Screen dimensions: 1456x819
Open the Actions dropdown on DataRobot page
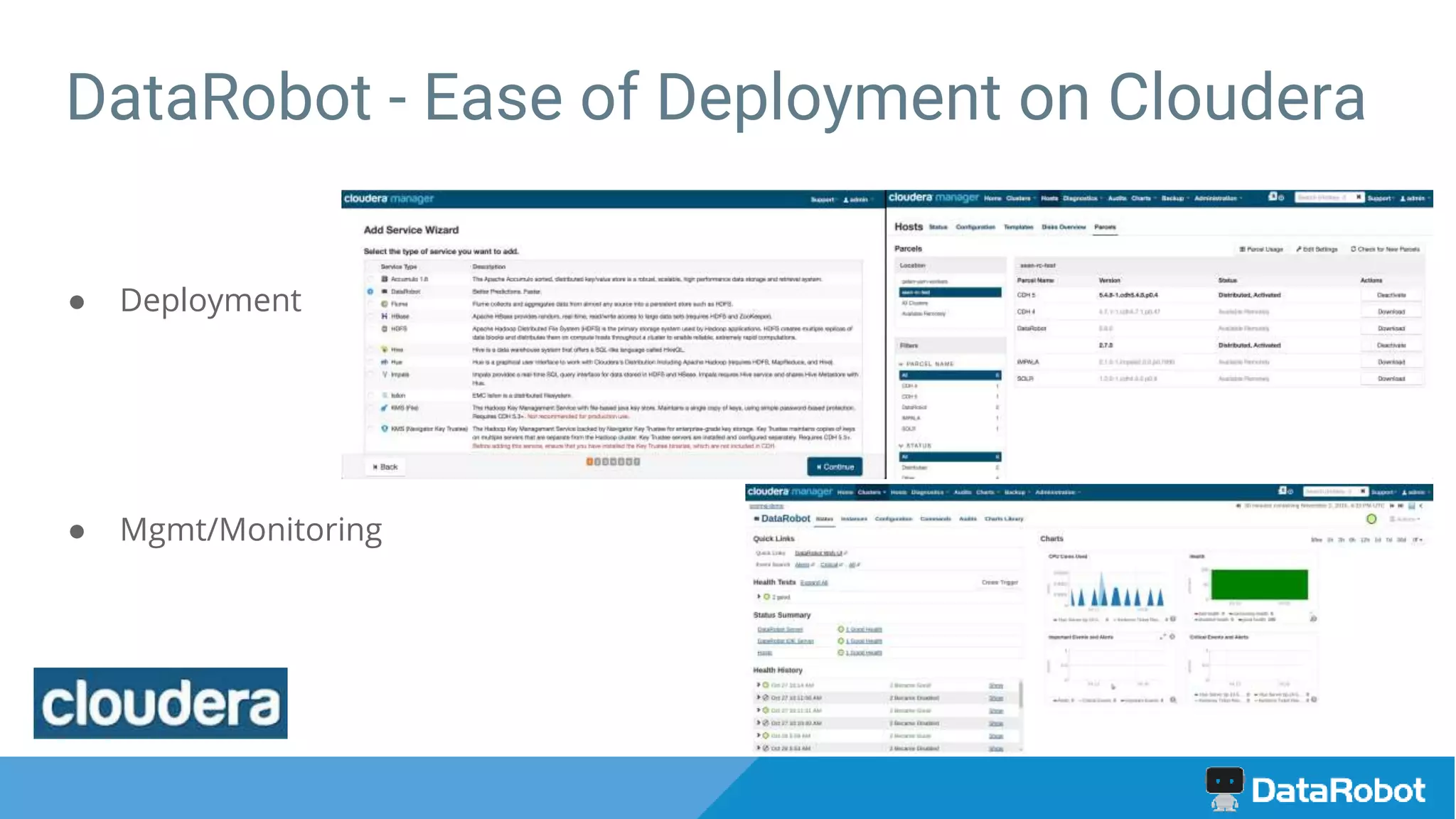click(x=1404, y=519)
